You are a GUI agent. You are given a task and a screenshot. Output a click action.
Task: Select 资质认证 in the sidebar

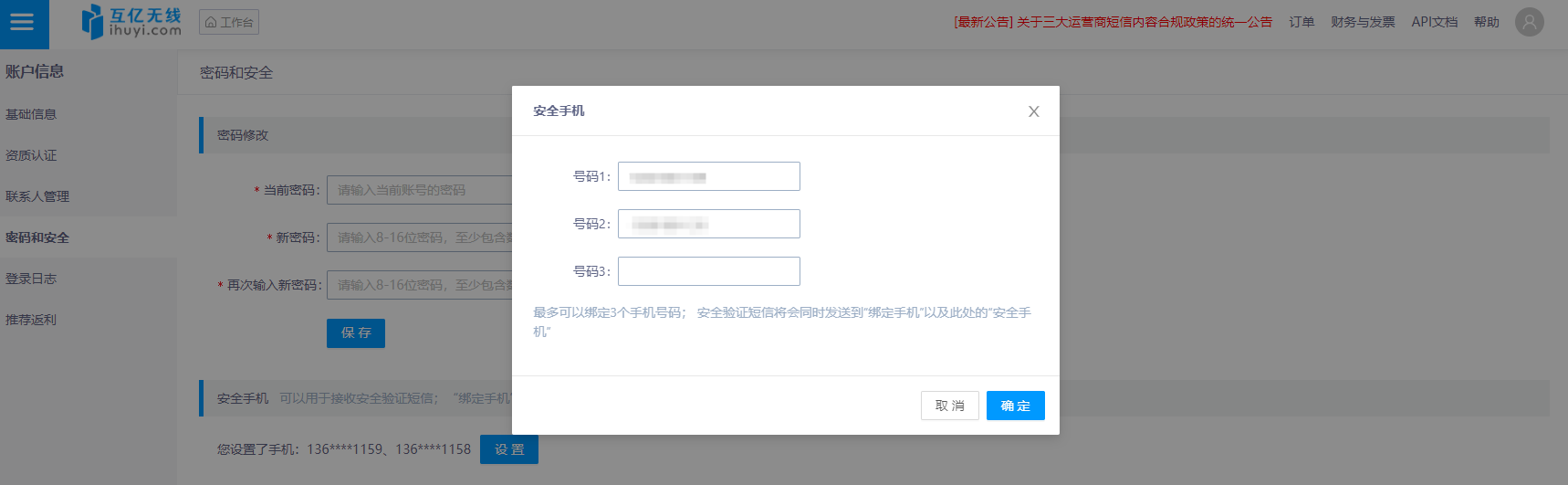click(x=31, y=155)
